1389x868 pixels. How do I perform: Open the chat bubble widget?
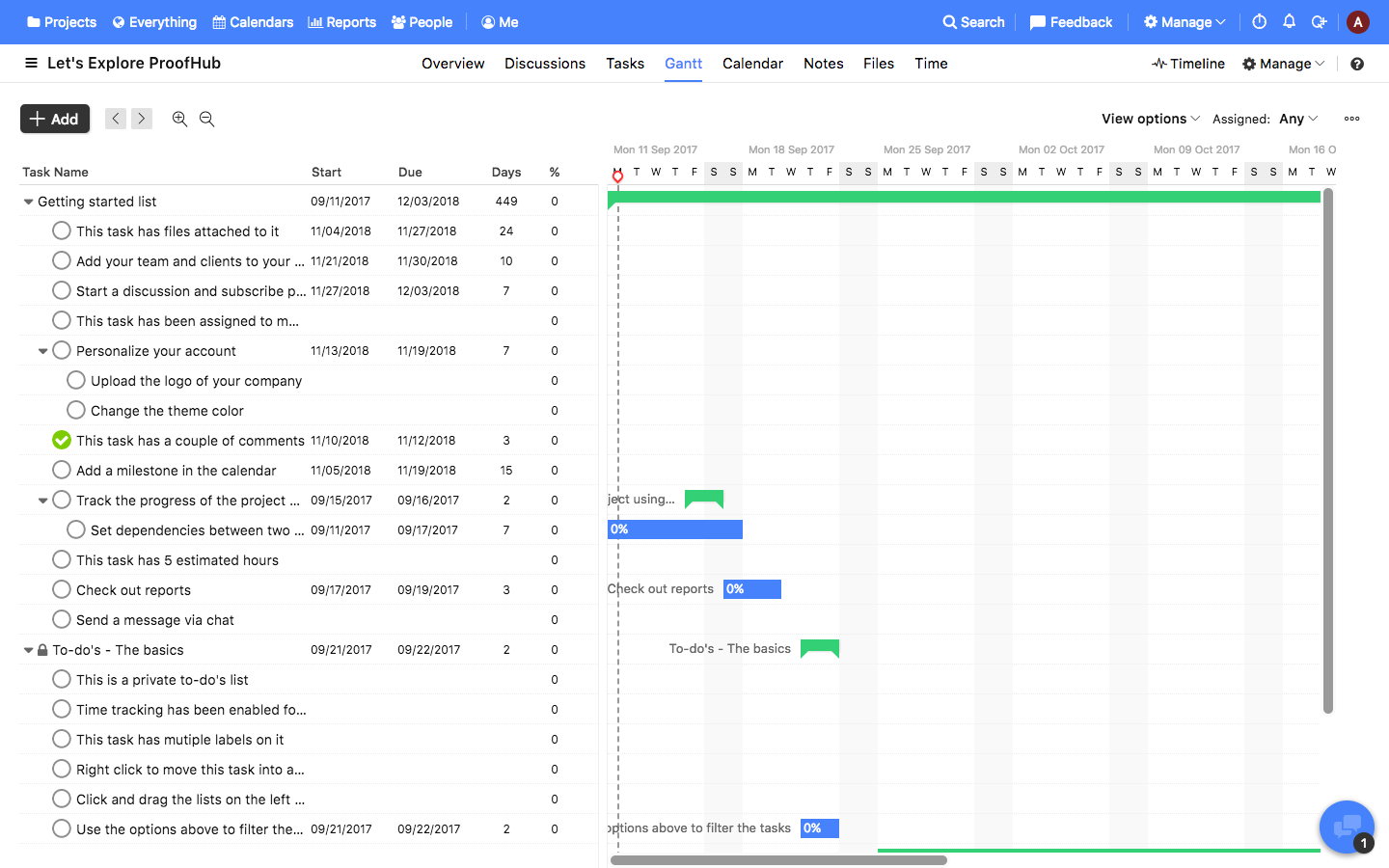click(1346, 827)
